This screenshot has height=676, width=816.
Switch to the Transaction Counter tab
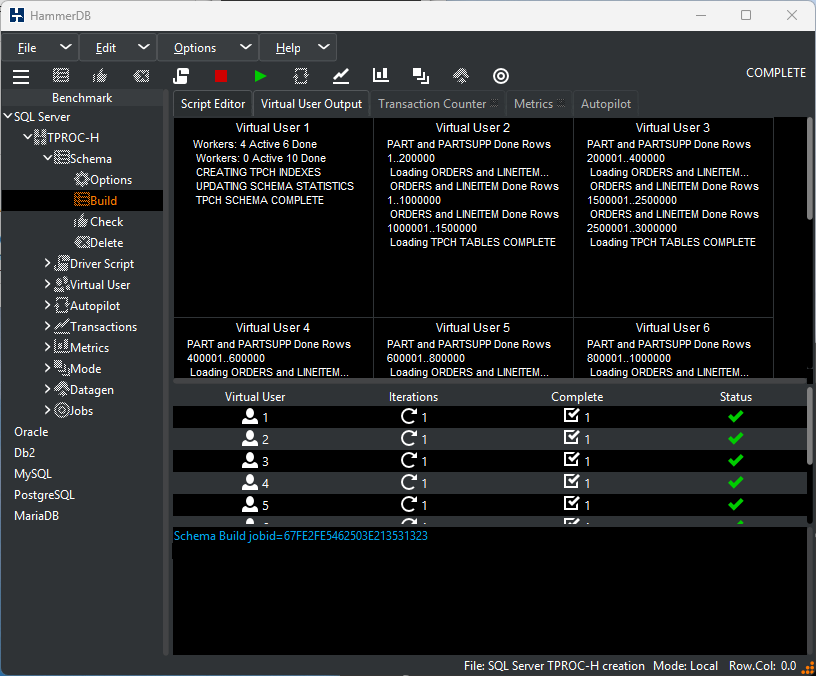coord(438,104)
